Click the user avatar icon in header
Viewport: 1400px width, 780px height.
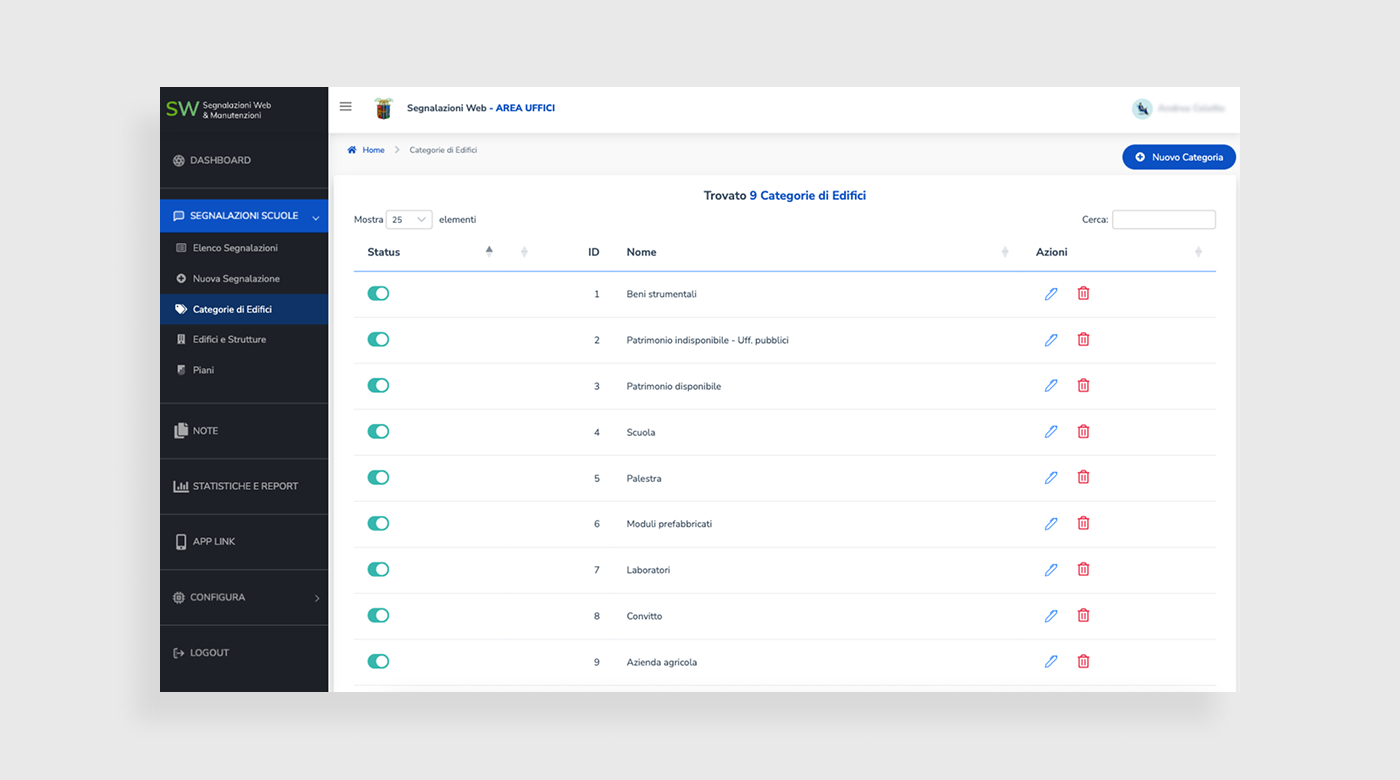coord(1142,109)
